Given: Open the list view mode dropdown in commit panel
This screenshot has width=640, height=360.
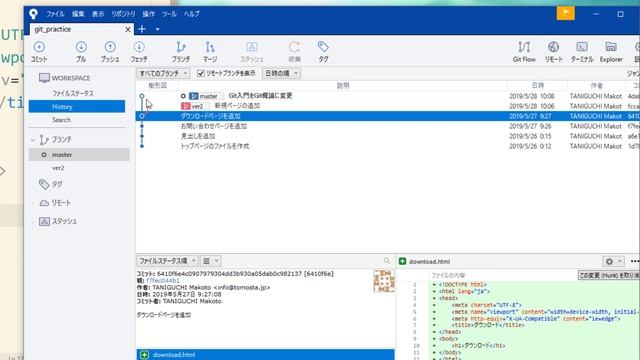Looking at the screenshot, I should pyautogui.click(x=211, y=261).
